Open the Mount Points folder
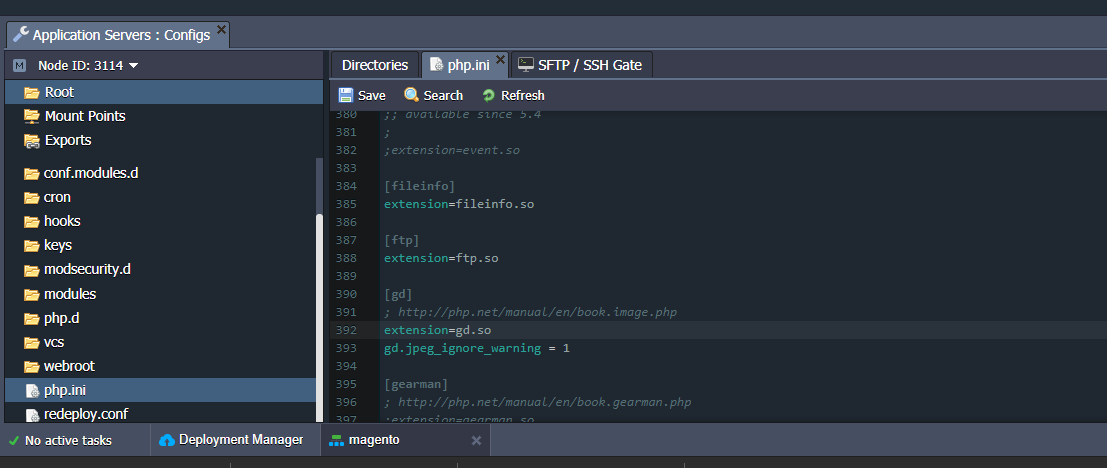 tap(85, 116)
